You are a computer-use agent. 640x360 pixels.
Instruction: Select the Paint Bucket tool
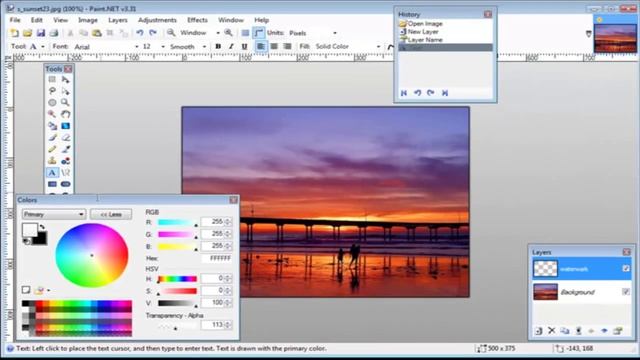tap(52, 126)
